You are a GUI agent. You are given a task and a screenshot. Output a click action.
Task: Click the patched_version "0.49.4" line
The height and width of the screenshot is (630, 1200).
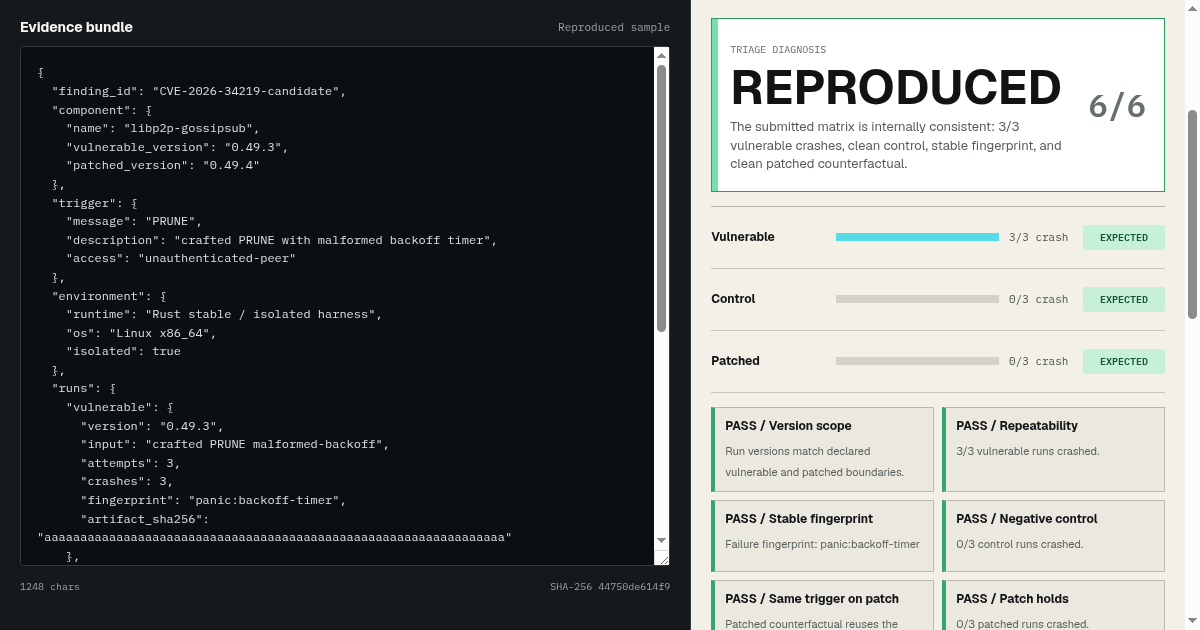click(163, 165)
